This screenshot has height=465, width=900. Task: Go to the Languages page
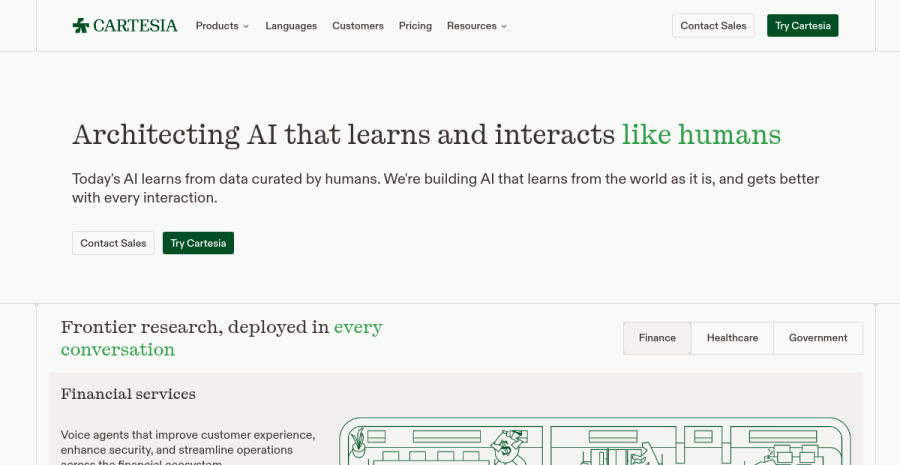(291, 26)
